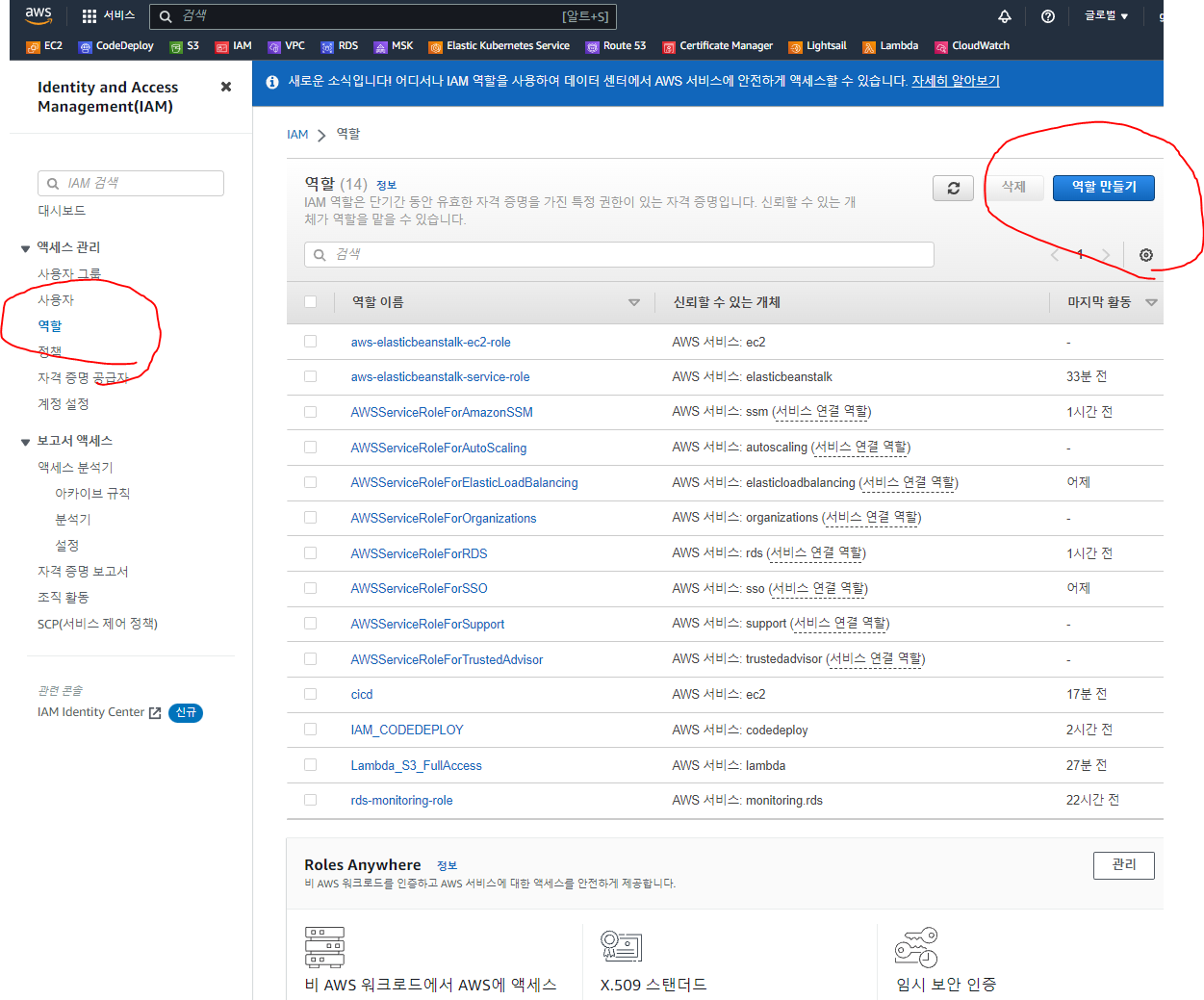Click the 신뢰할 수 있는 개체 column header
The width and height of the screenshot is (1204, 1000).
tap(727, 302)
